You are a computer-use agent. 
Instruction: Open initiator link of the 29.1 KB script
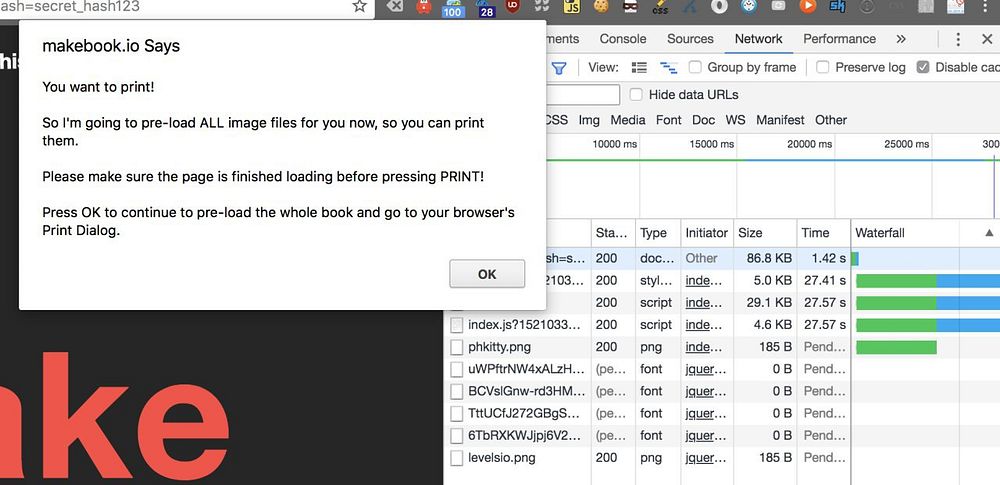coord(705,302)
